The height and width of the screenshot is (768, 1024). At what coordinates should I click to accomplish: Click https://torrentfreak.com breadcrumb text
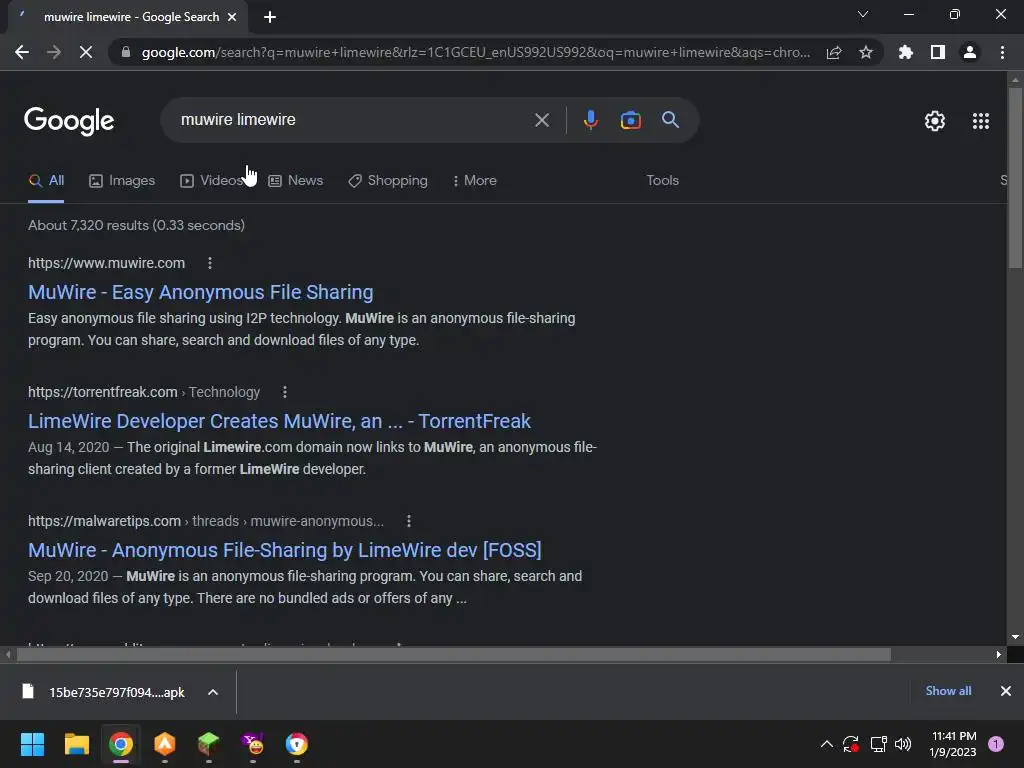coord(103,392)
